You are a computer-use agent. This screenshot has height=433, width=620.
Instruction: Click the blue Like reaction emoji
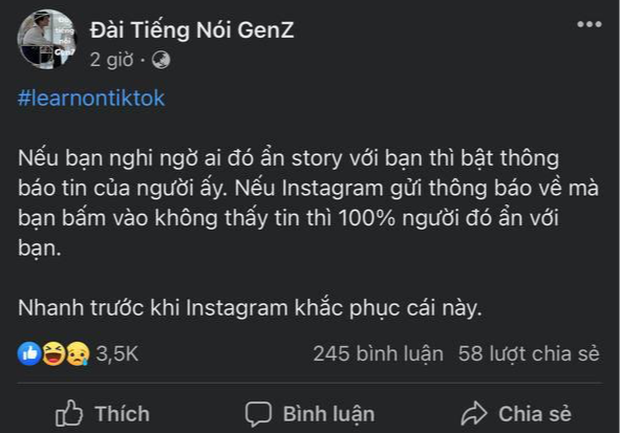pyautogui.click(x=32, y=353)
